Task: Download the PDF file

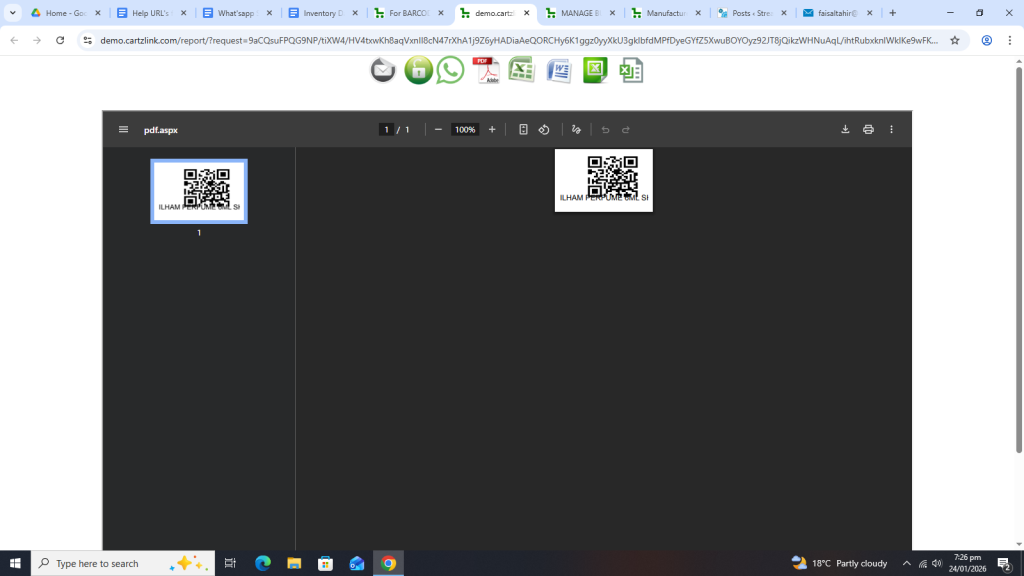Action: [x=845, y=130]
